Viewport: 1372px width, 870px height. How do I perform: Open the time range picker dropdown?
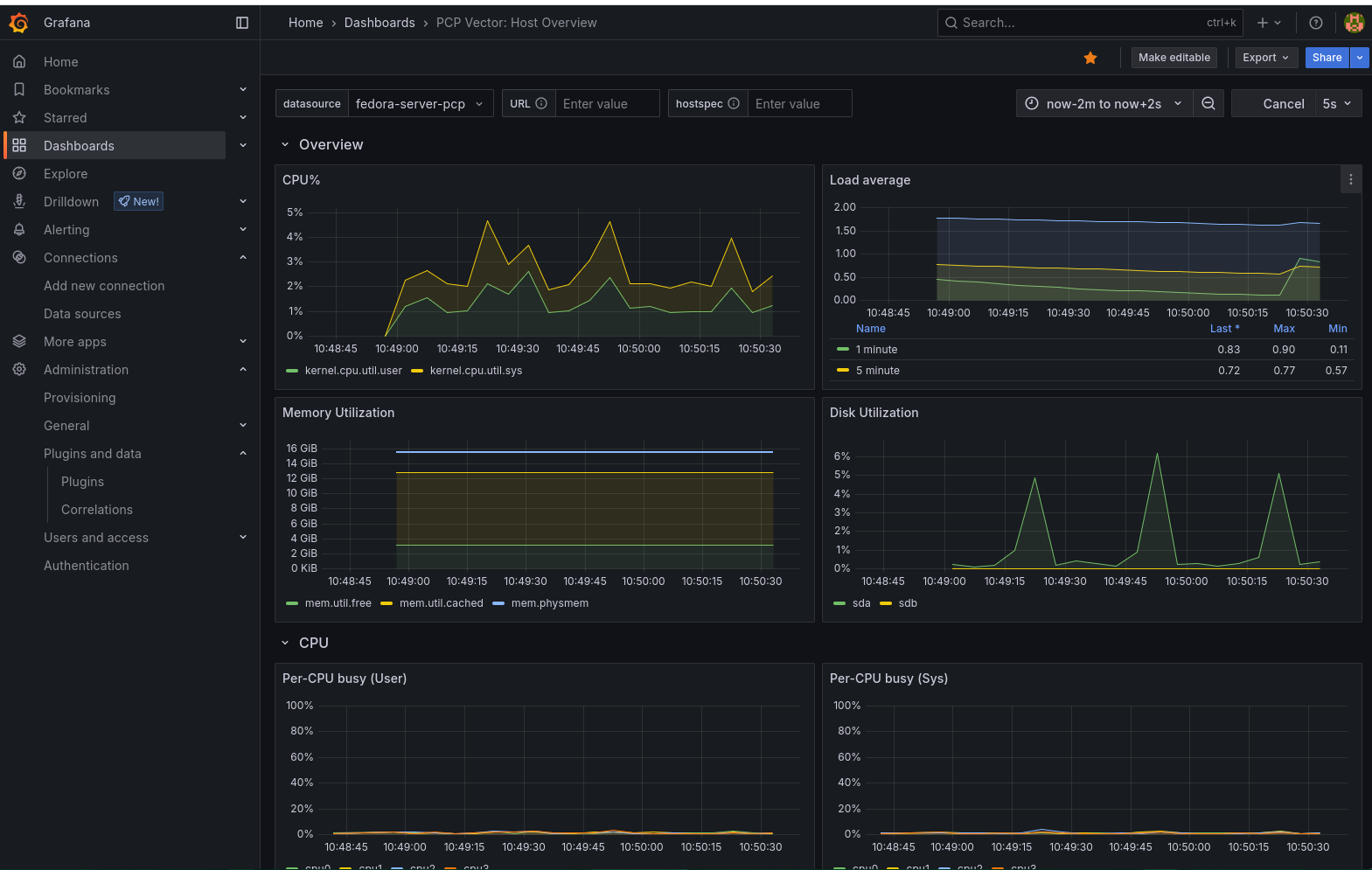click(x=1104, y=103)
